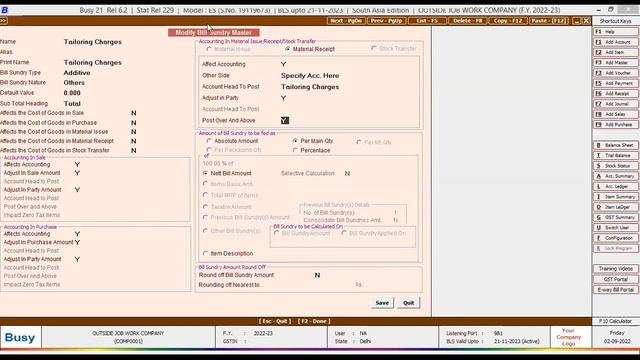Click the Name field Tailoring Charges
640x360 pixels.
tap(93, 42)
